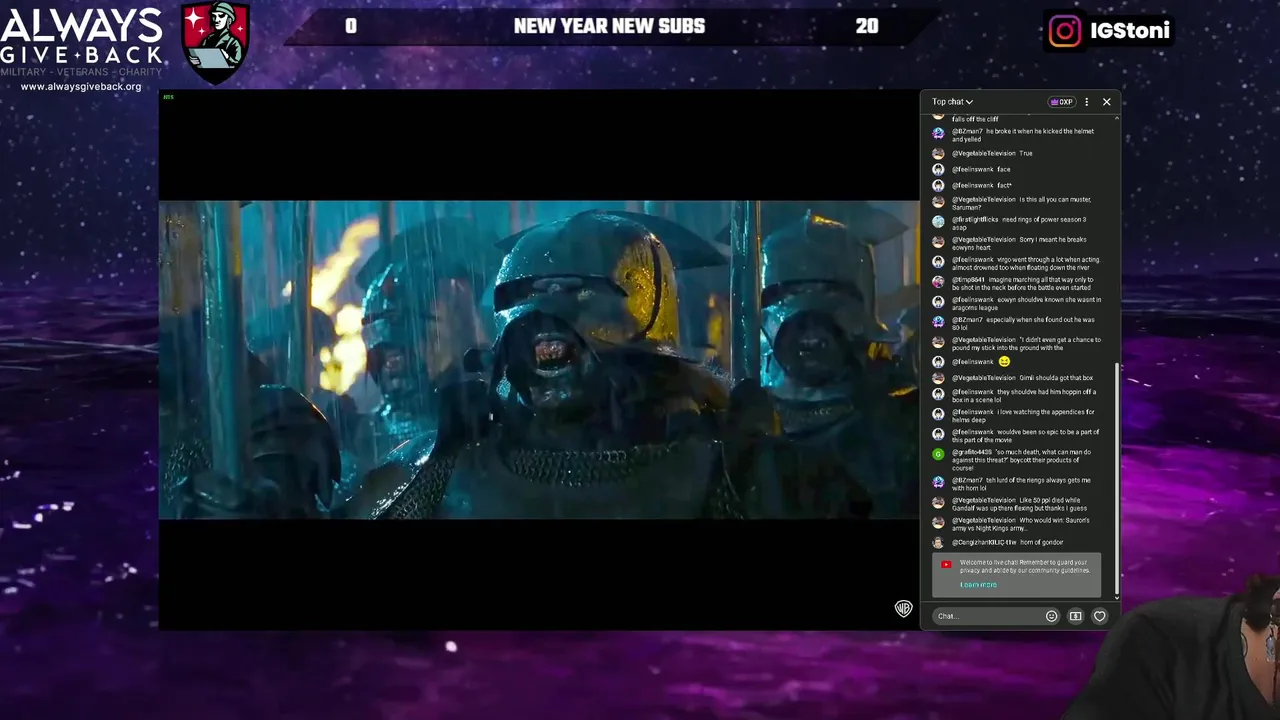
Task: Click the Warner Bros shield logo on video
Action: tap(903, 608)
